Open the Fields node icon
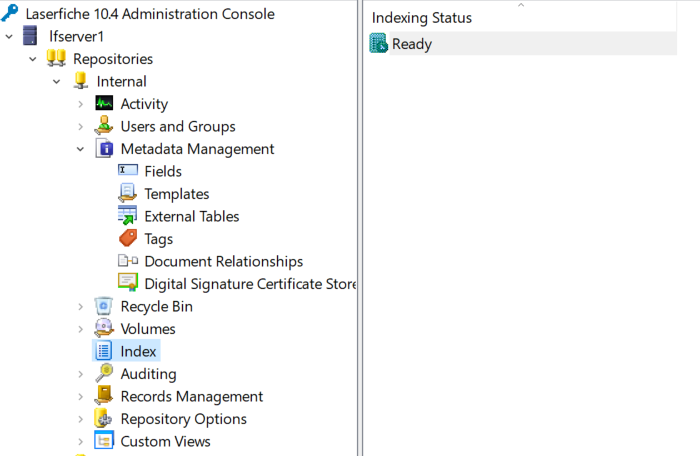This screenshot has width=700, height=456. (x=128, y=170)
